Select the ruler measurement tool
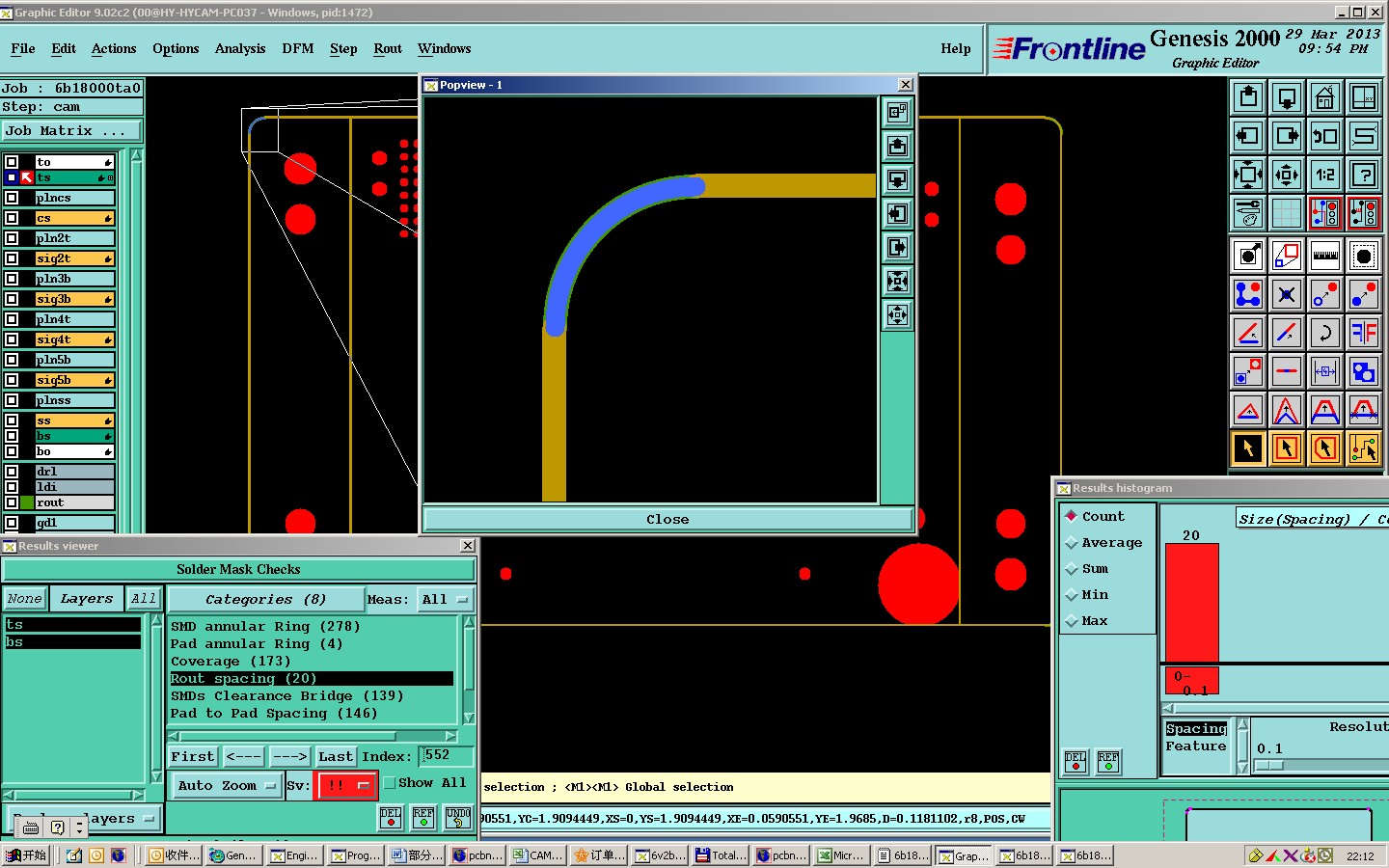The height and width of the screenshot is (868, 1389). click(x=1324, y=256)
